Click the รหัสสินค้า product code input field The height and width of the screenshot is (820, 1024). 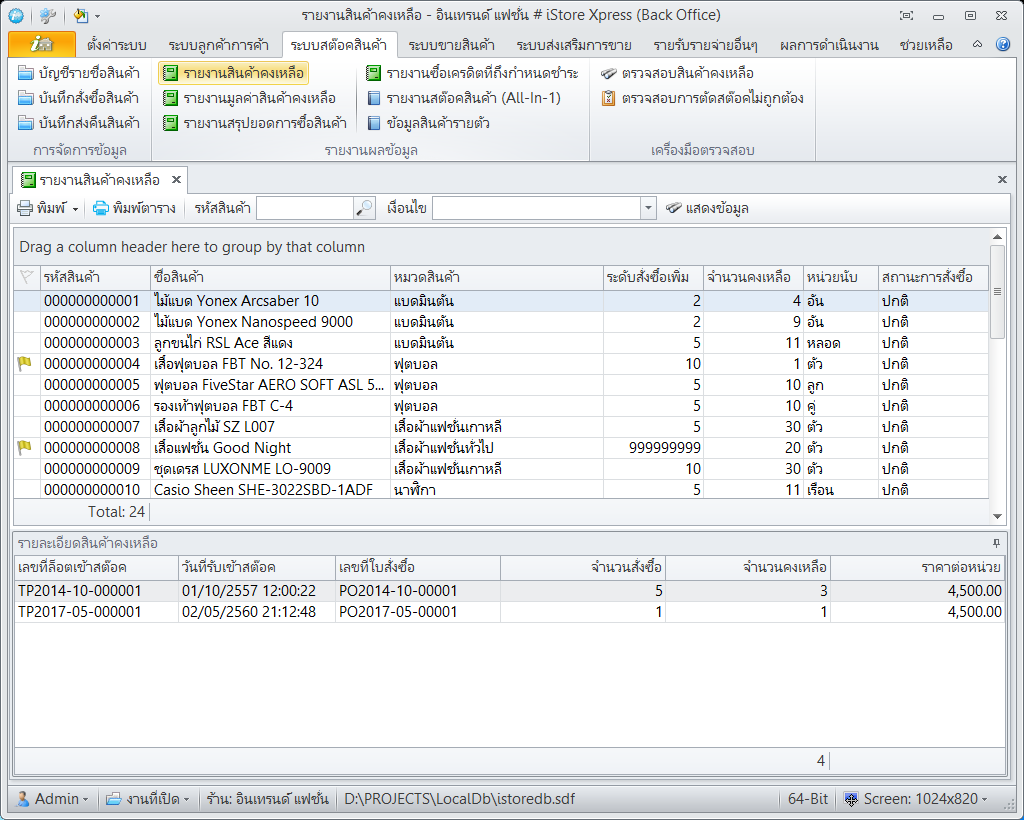pos(306,208)
